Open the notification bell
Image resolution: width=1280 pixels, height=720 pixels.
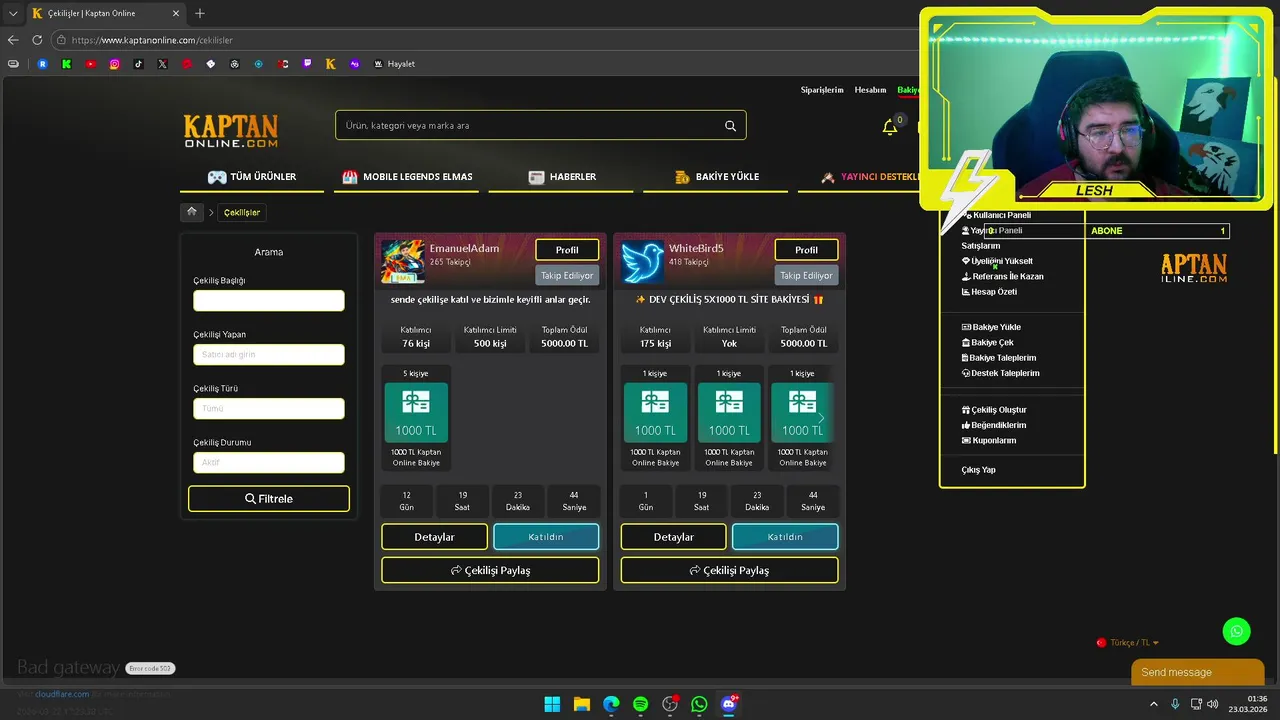pyautogui.click(x=889, y=127)
